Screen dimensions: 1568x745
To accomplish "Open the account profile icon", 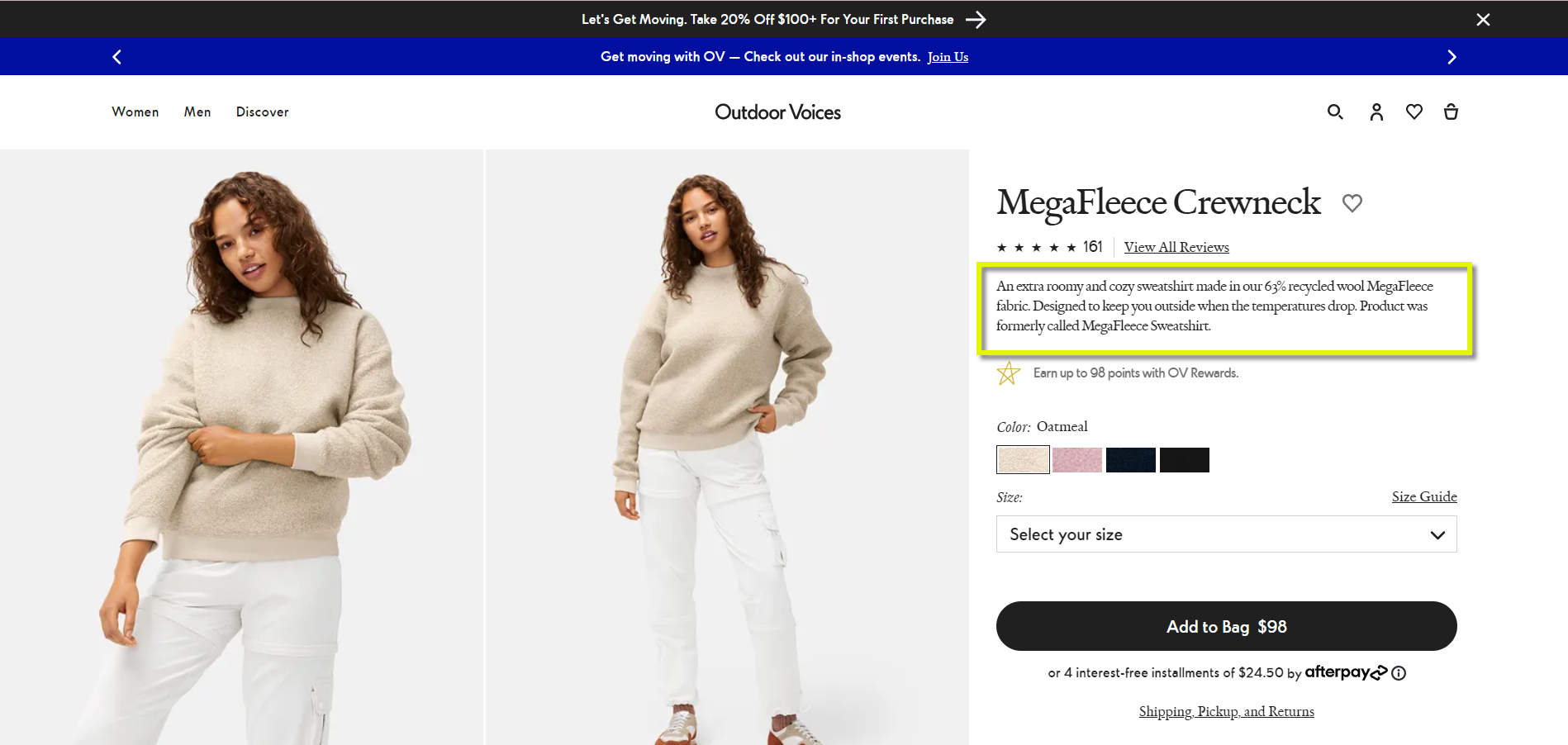I will 1376,112.
